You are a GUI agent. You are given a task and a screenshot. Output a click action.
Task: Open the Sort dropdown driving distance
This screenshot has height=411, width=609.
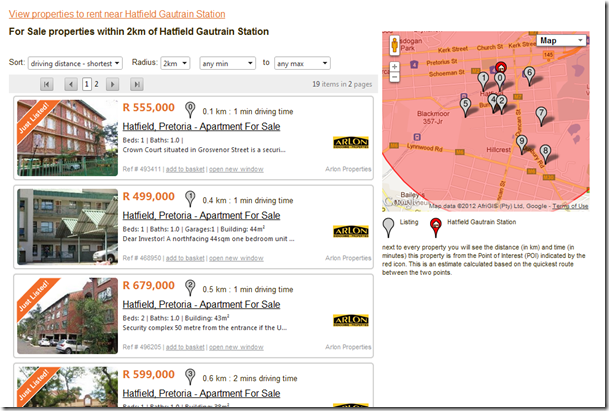coord(75,63)
